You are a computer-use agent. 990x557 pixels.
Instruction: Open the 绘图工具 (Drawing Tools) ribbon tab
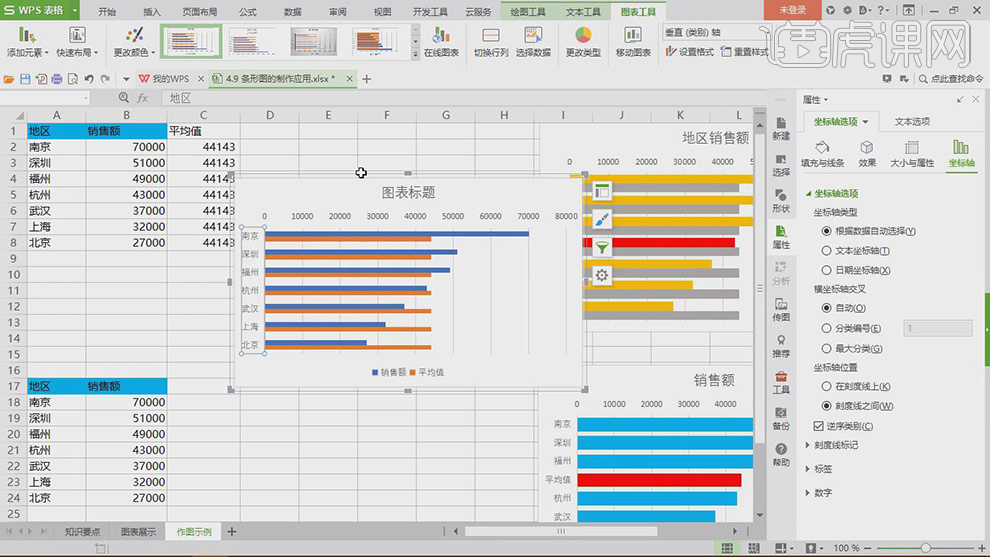528,11
